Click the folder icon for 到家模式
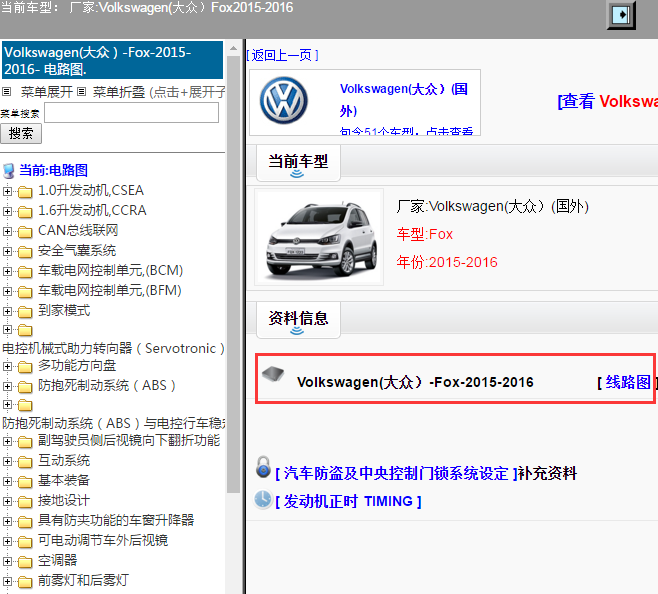Viewport: 658px width, 594px height. [25, 312]
